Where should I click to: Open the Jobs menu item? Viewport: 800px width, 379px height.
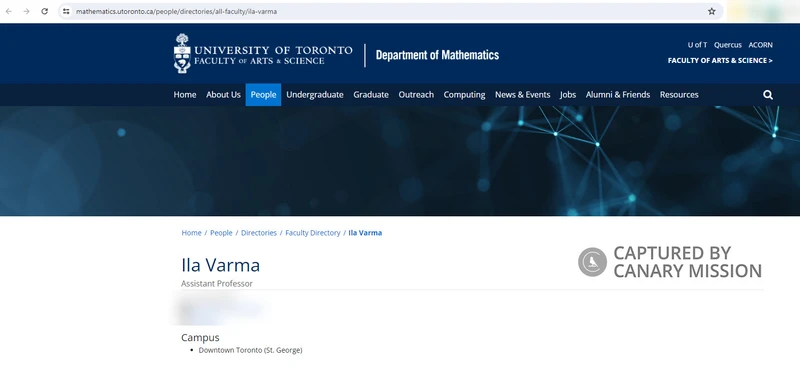pyautogui.click(x=568, y=95)
